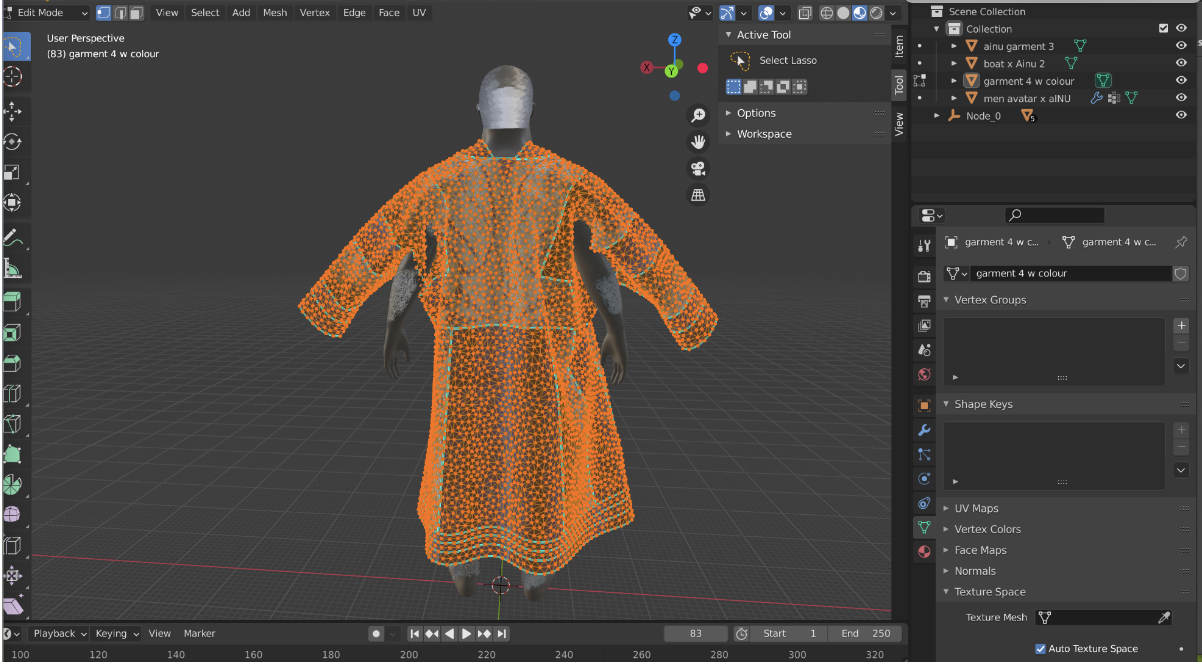Click the camera view icon in viewport
This screenshot has width=1202, height=666.
click(698, 168)
